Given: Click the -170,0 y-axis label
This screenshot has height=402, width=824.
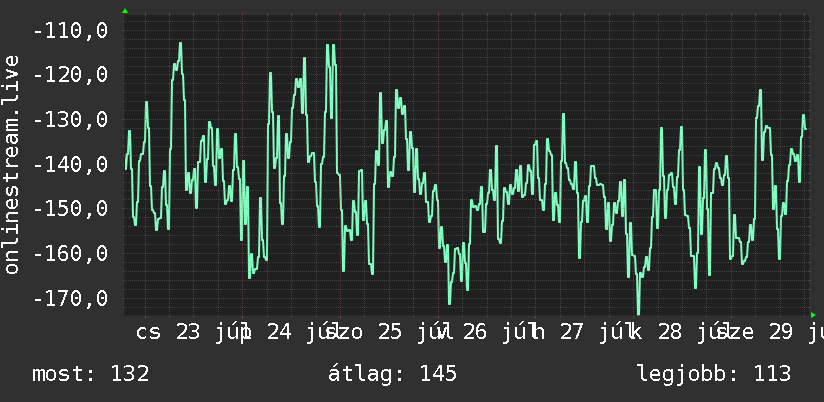Looking at the screenshot, I should click(70, 298).
